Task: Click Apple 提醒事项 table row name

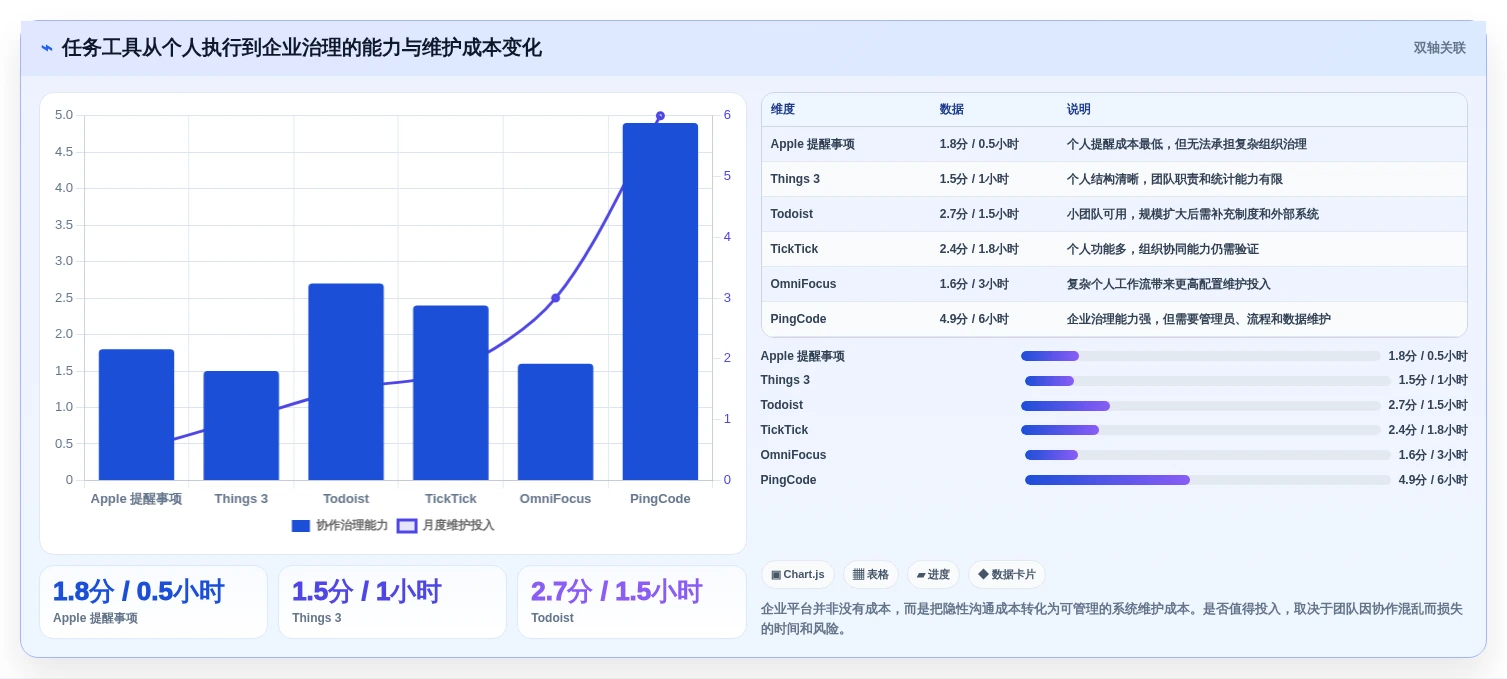Action: pos(812,144)
